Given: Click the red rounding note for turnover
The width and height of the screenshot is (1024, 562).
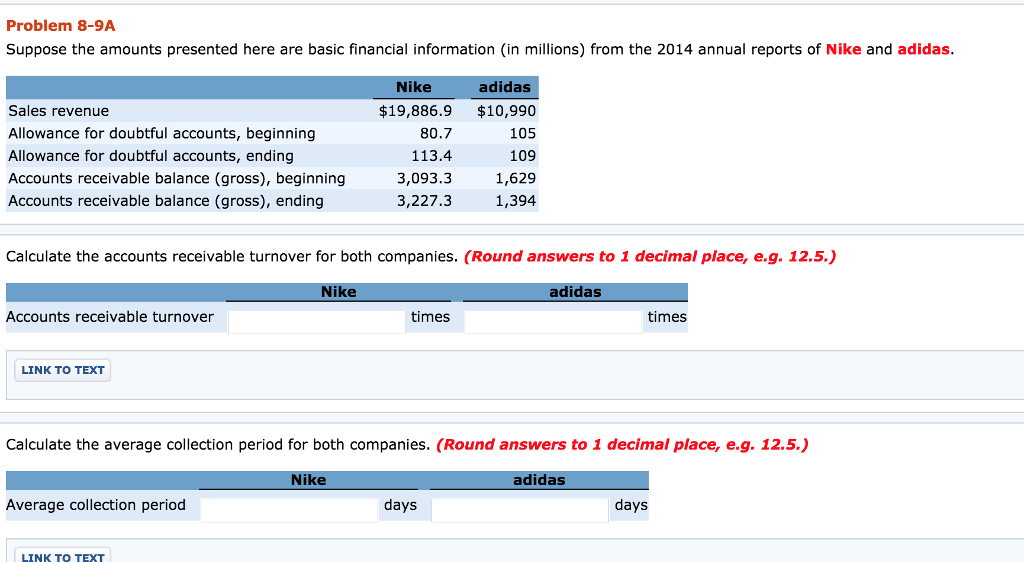Looking at the screenshot, I should point(650,257).
